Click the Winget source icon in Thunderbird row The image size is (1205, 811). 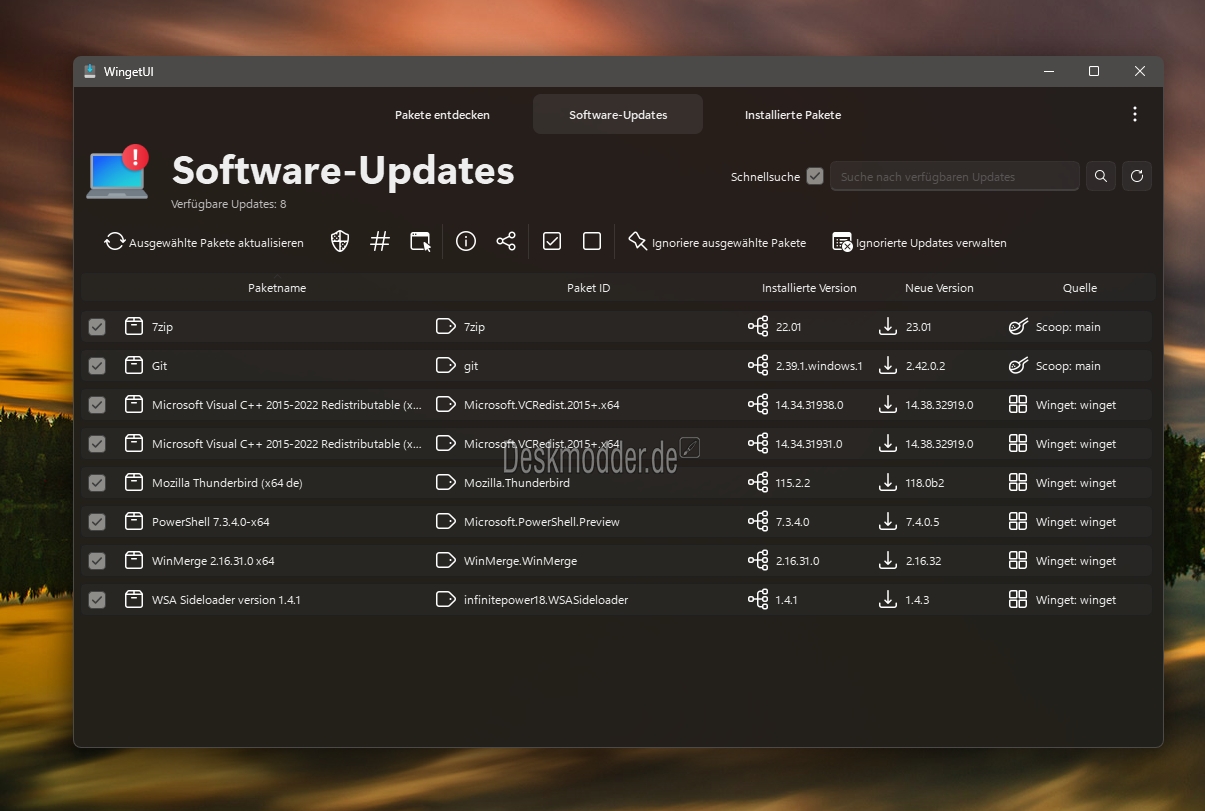1018,483
